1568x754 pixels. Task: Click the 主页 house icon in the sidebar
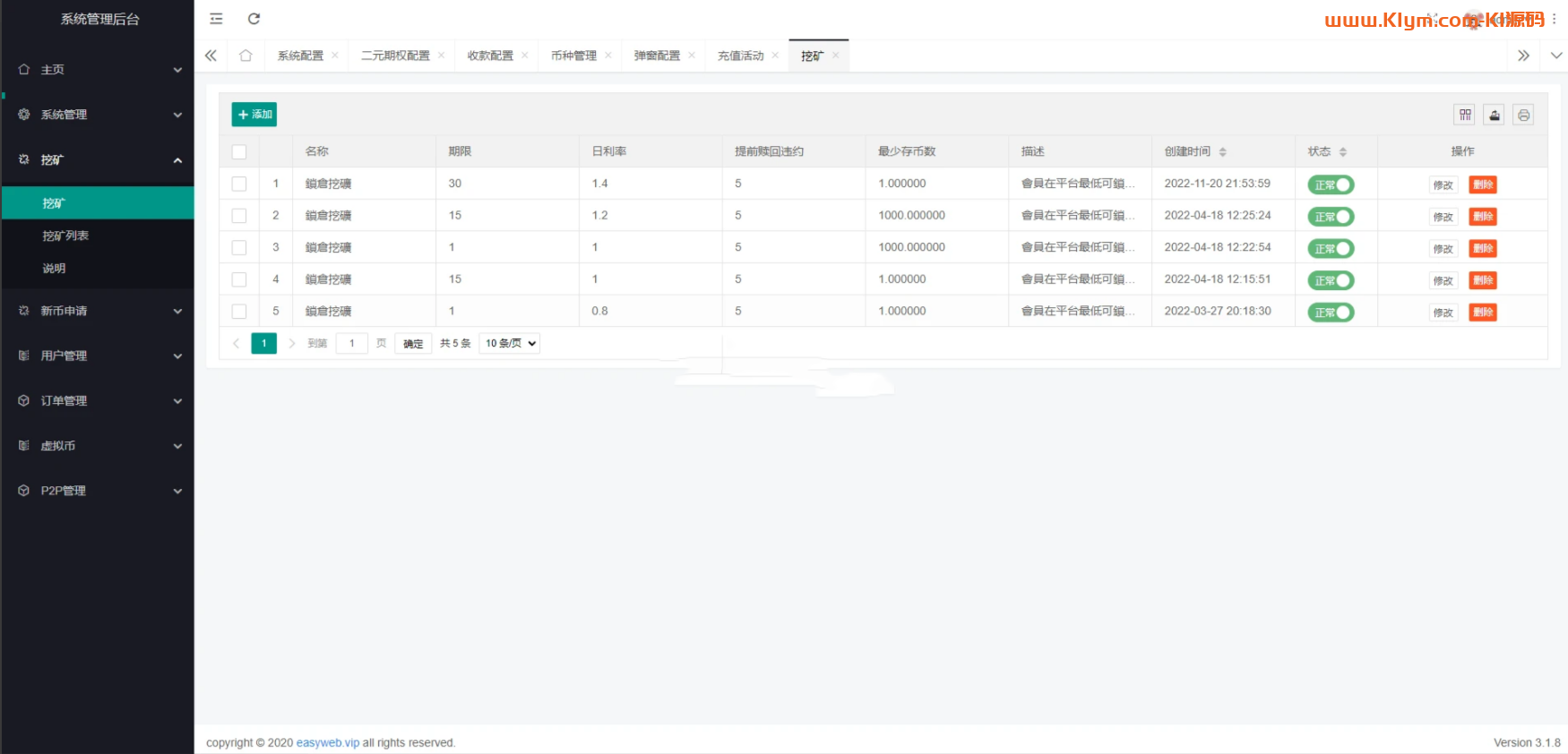click(24, 69)
